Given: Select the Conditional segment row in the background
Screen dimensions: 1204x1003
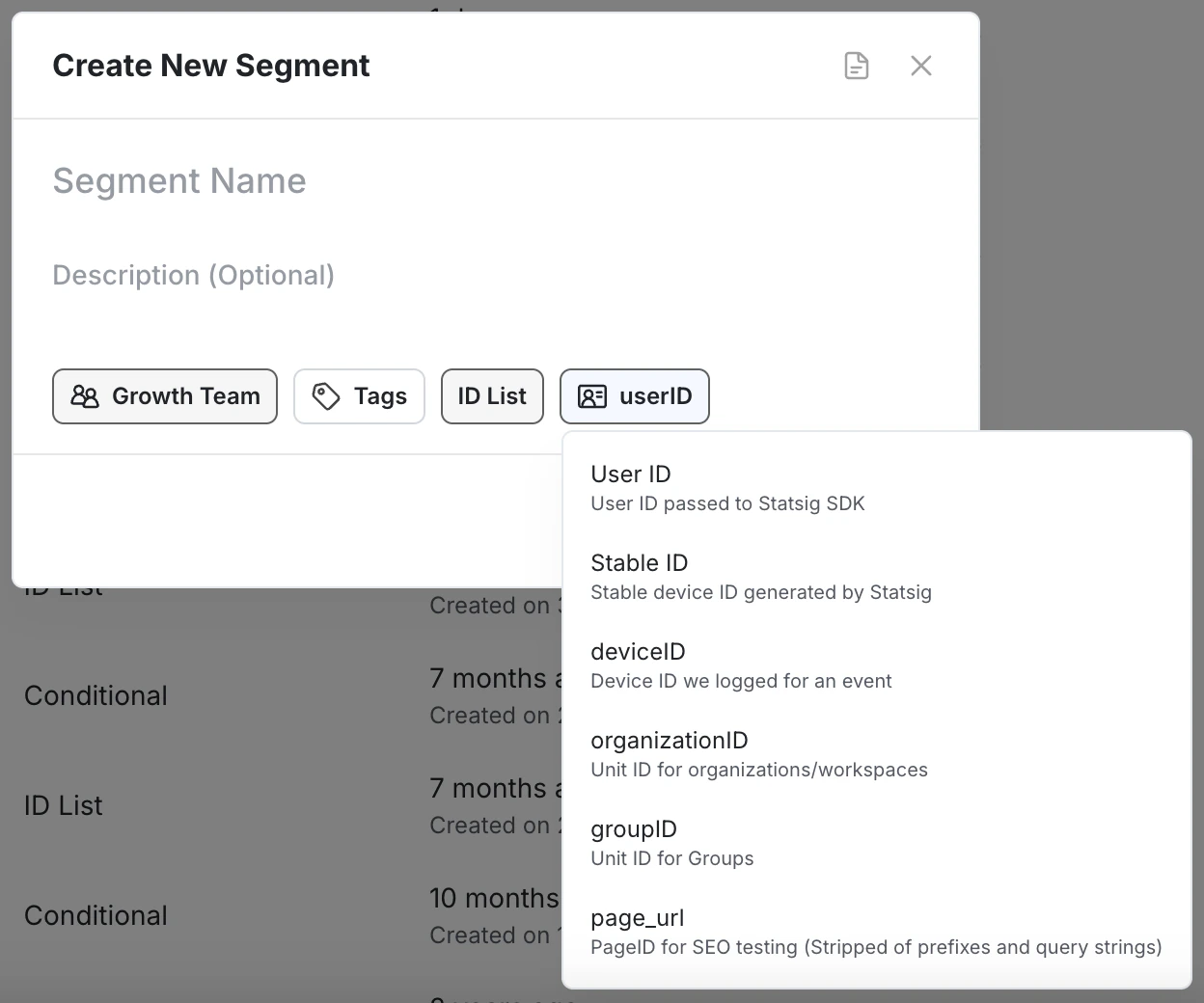Looking at the screenshot, I should (x=96, y=695).
